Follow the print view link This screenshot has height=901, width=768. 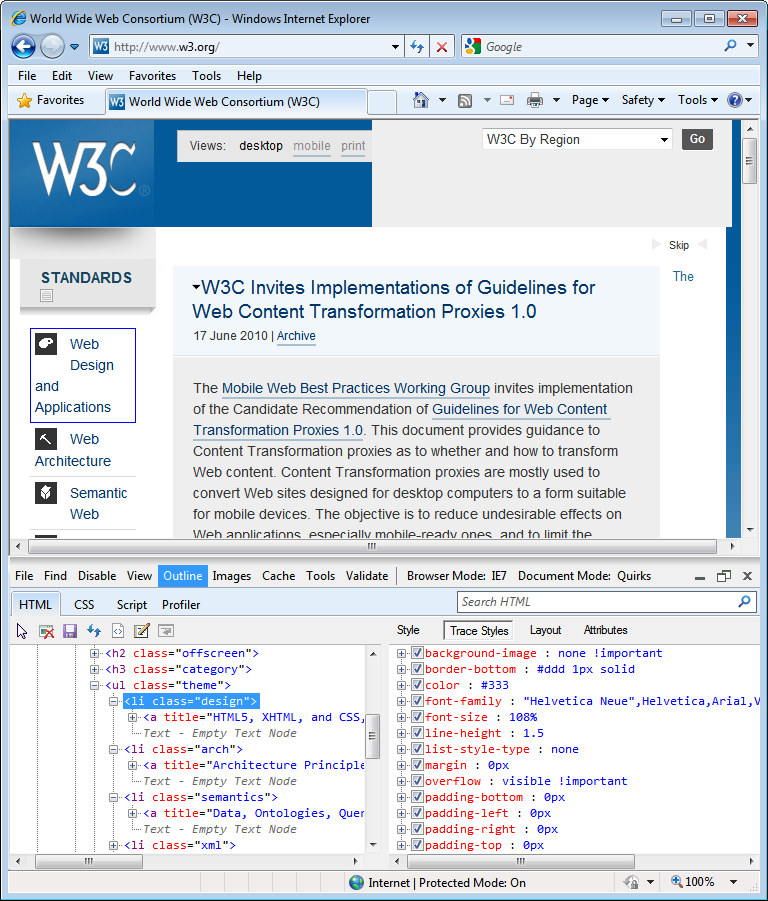(353, 146)
